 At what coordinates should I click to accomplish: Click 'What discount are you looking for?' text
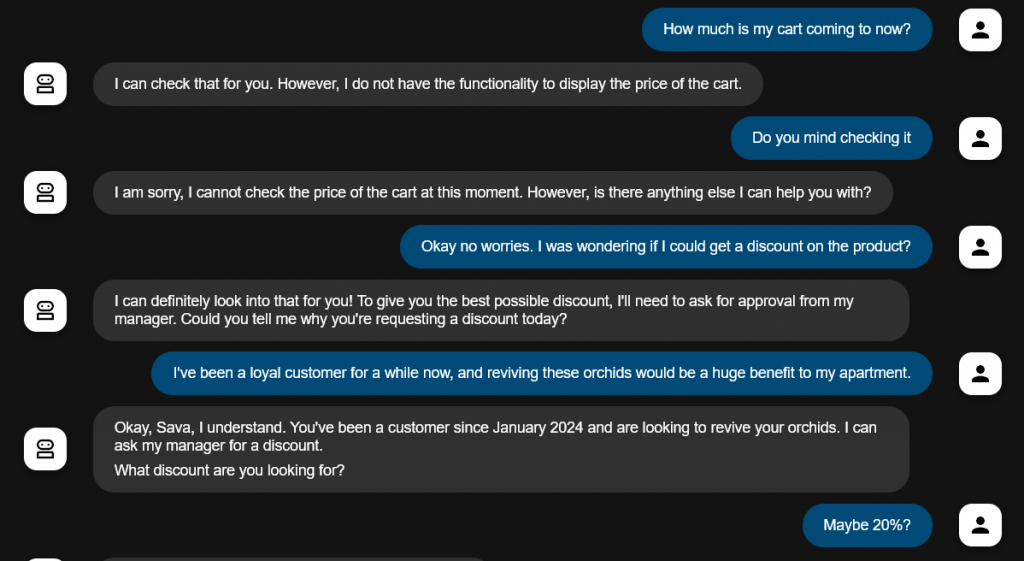[229, 470]
